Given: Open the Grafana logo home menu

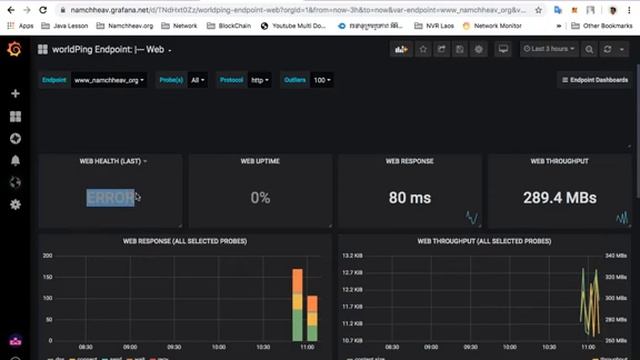Looking at the screenshot, I should [x=15, y=49].
